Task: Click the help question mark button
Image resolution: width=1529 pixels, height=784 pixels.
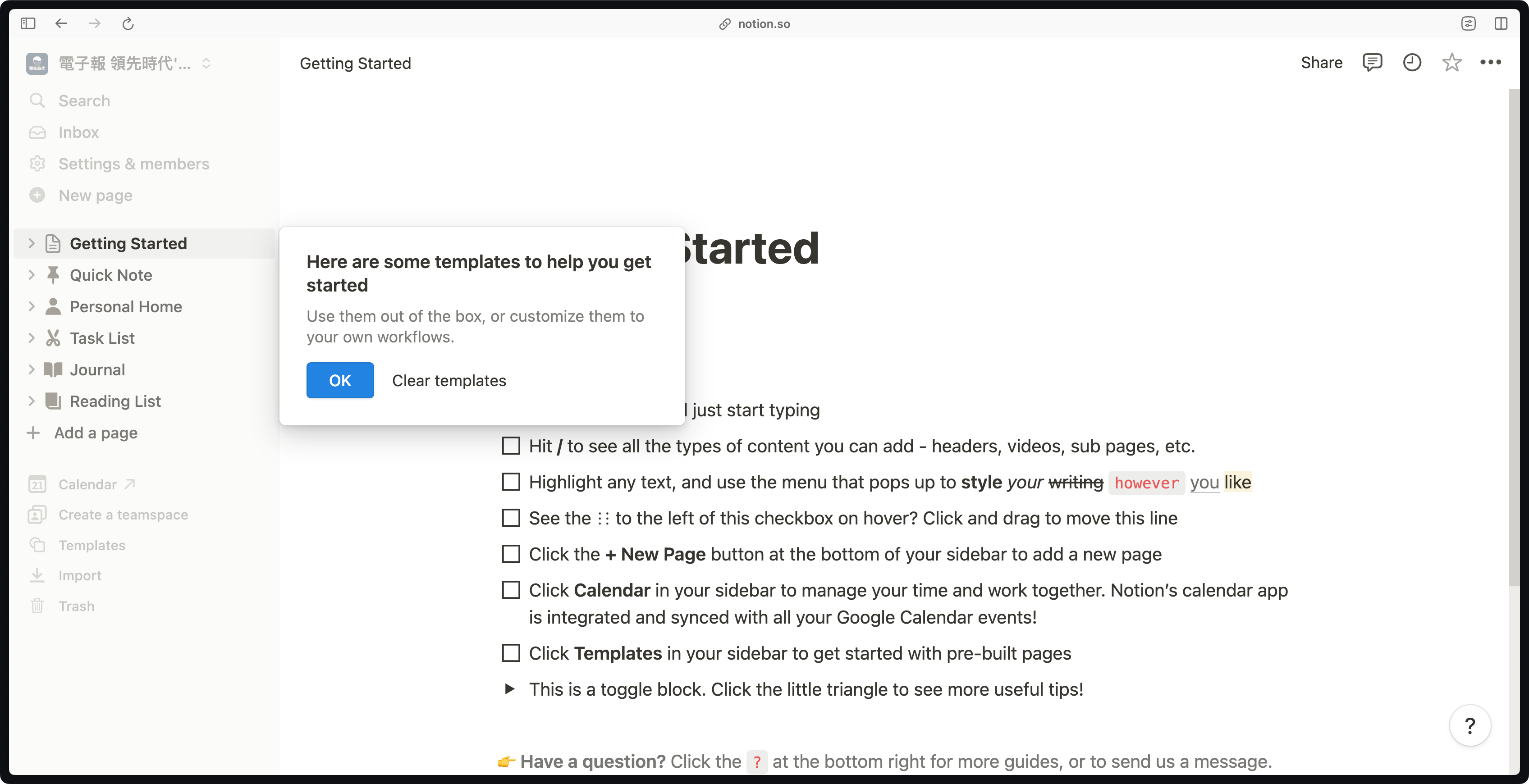Action: [1469, 725]
